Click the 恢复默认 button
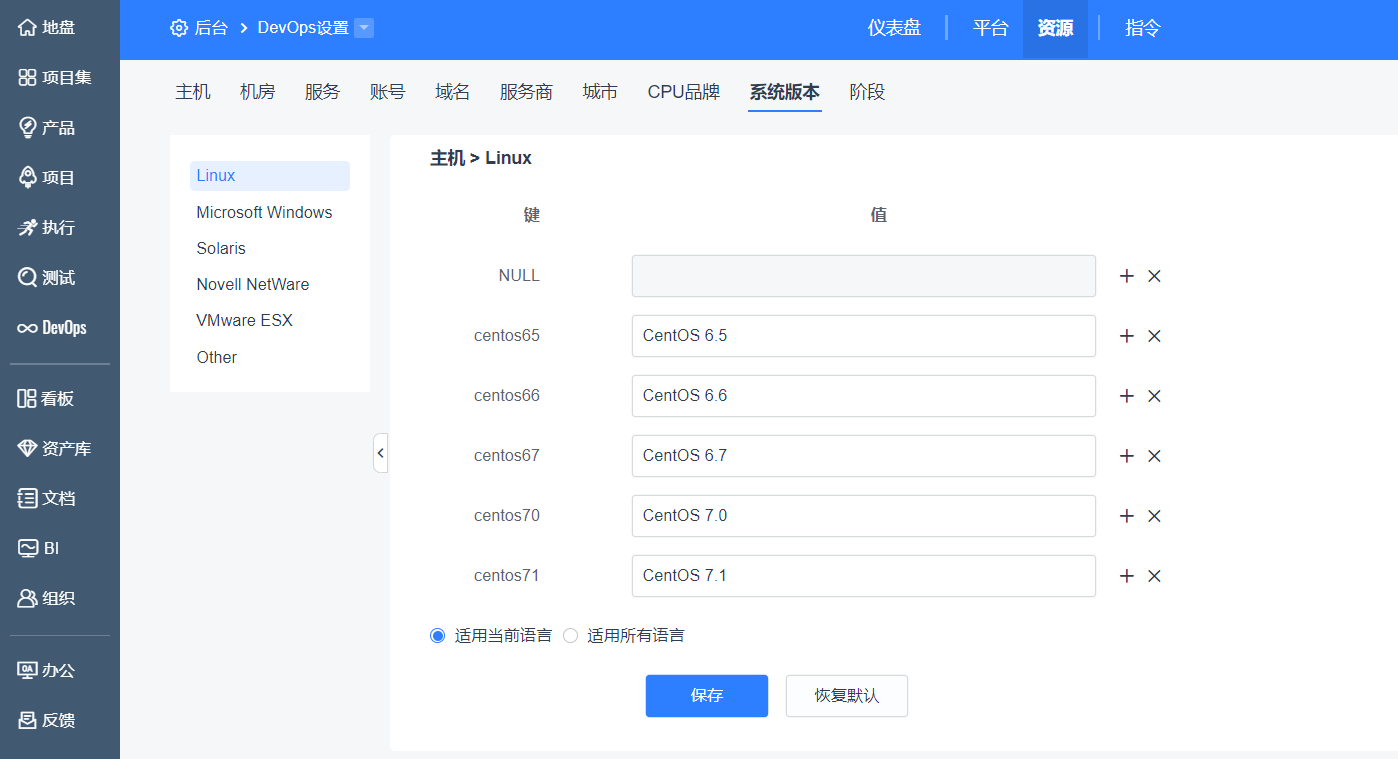 [846, 696]
